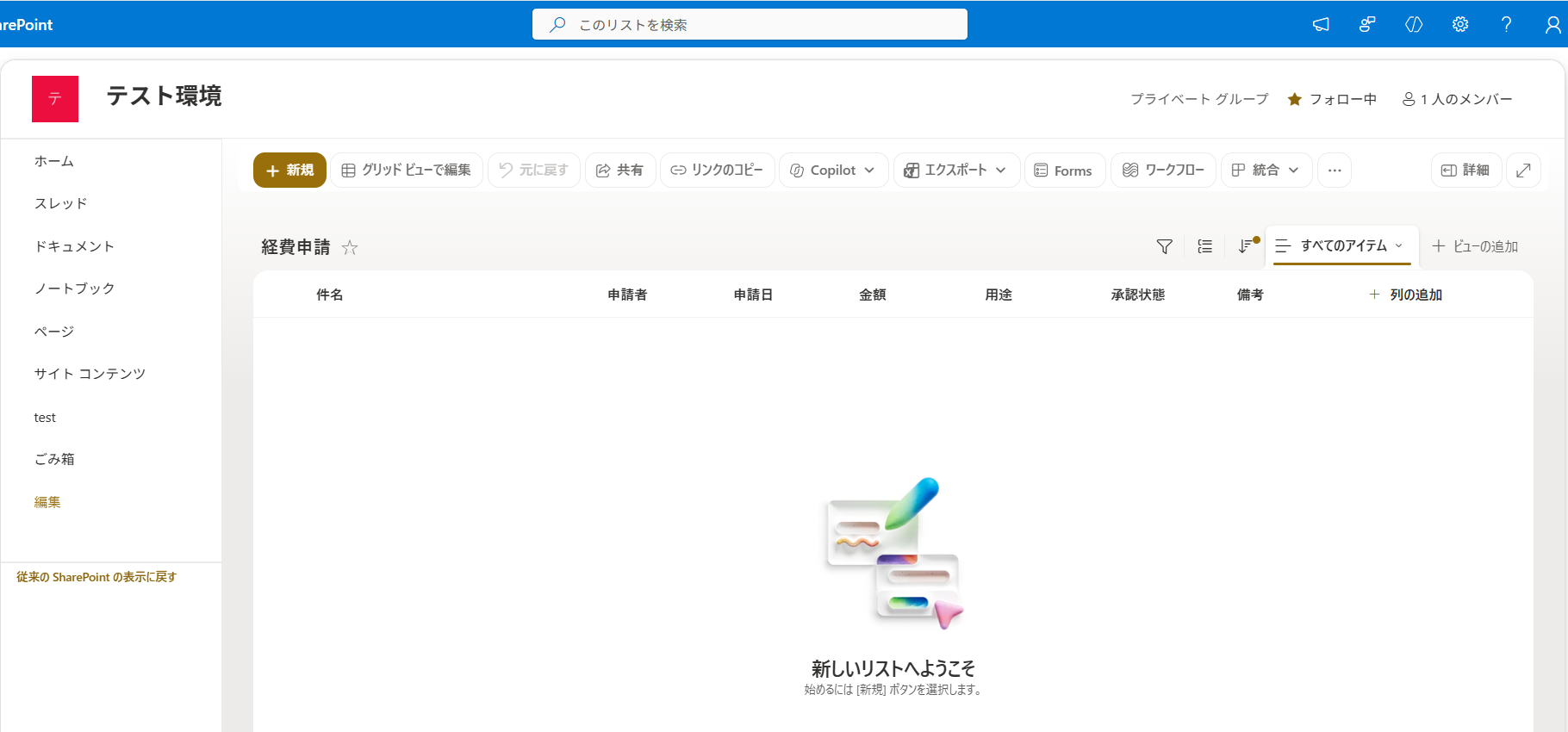Image resolution: width=1568 pixels, height=732 pixels.
Task: Open the 詳細 details pane
Action: (x=1466, y=170)
